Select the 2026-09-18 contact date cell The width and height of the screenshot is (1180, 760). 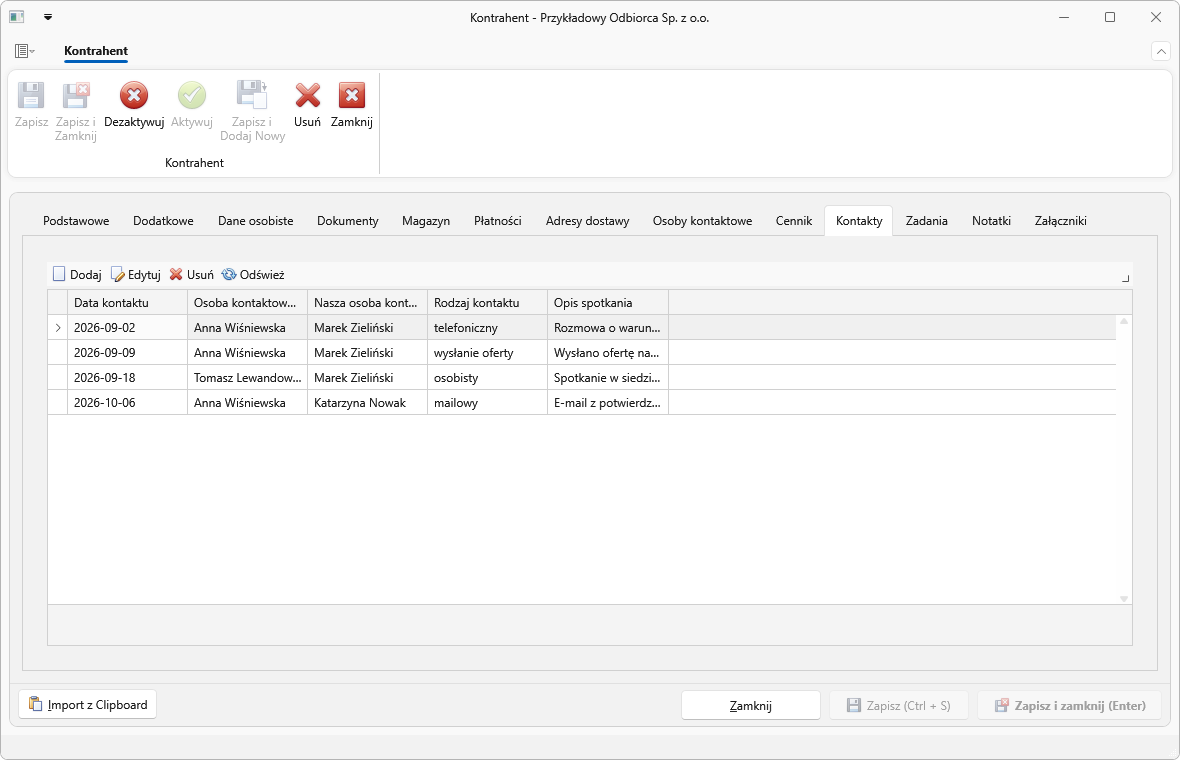click(x=127, y=378)
